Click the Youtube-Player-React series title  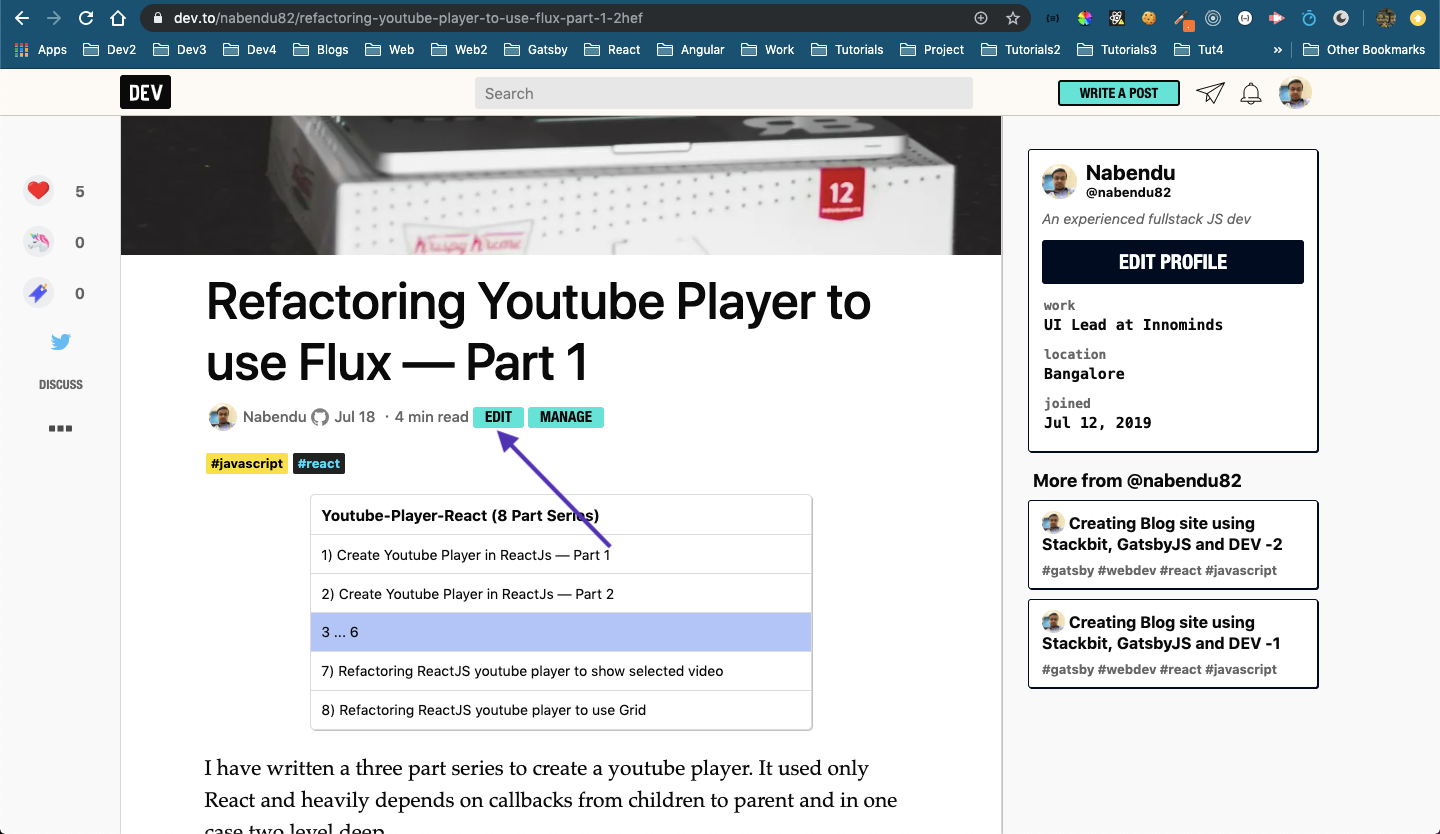coord(460,516)
